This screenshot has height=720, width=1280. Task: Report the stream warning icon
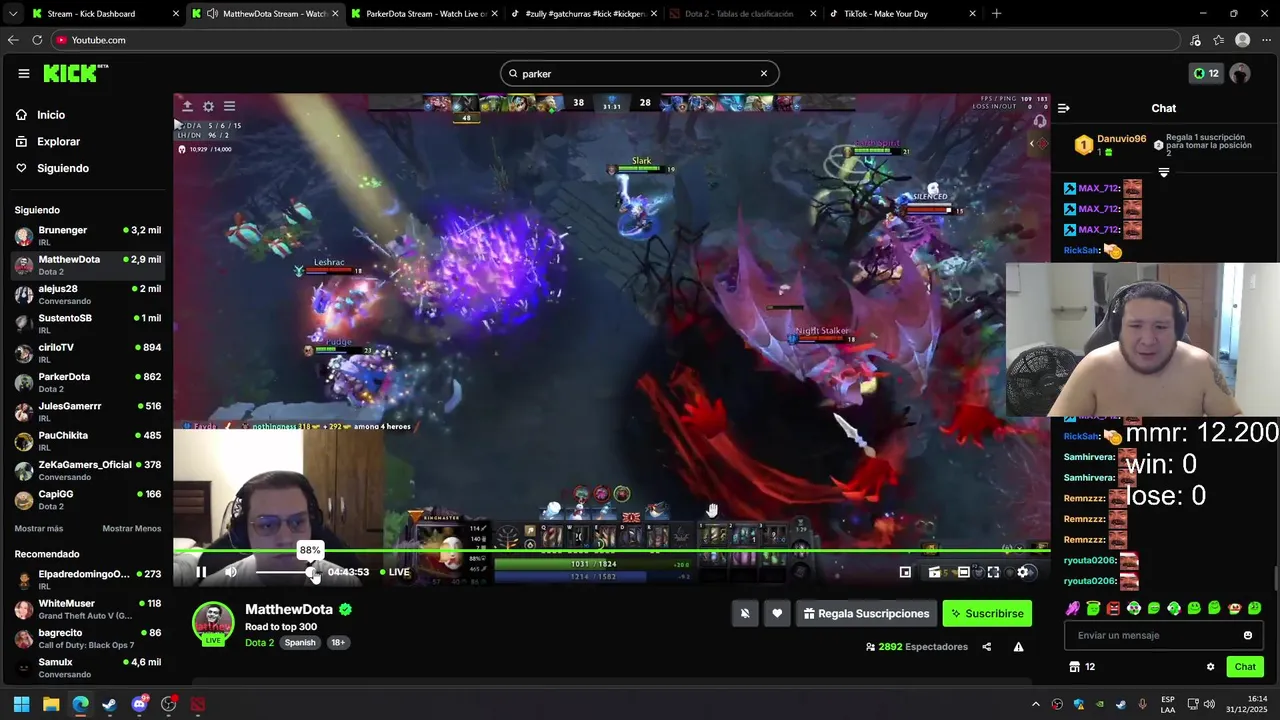point(1018,647)
